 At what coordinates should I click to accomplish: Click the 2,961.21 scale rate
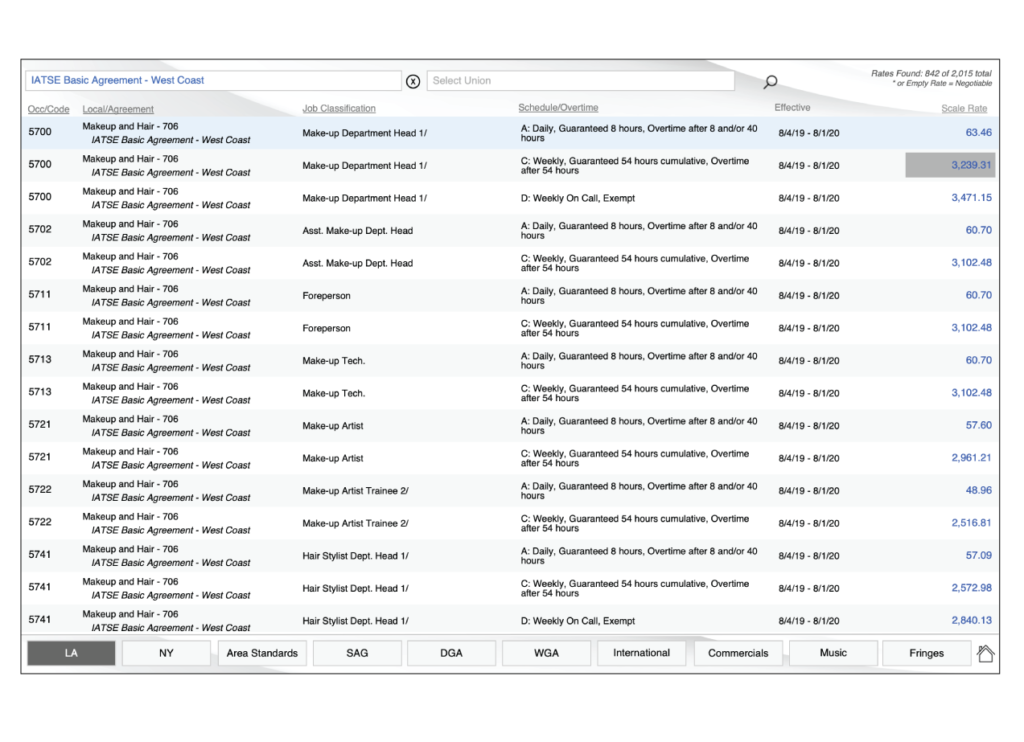click(x=971, y=458)
